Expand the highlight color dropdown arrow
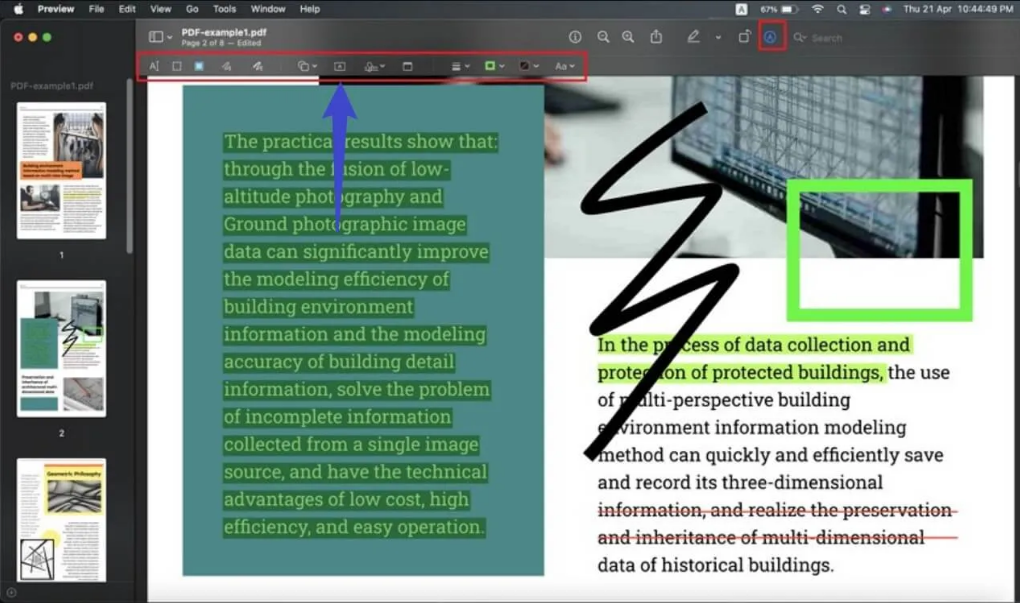The height and width of the screenshot is (603, 1020). (718, 38)
